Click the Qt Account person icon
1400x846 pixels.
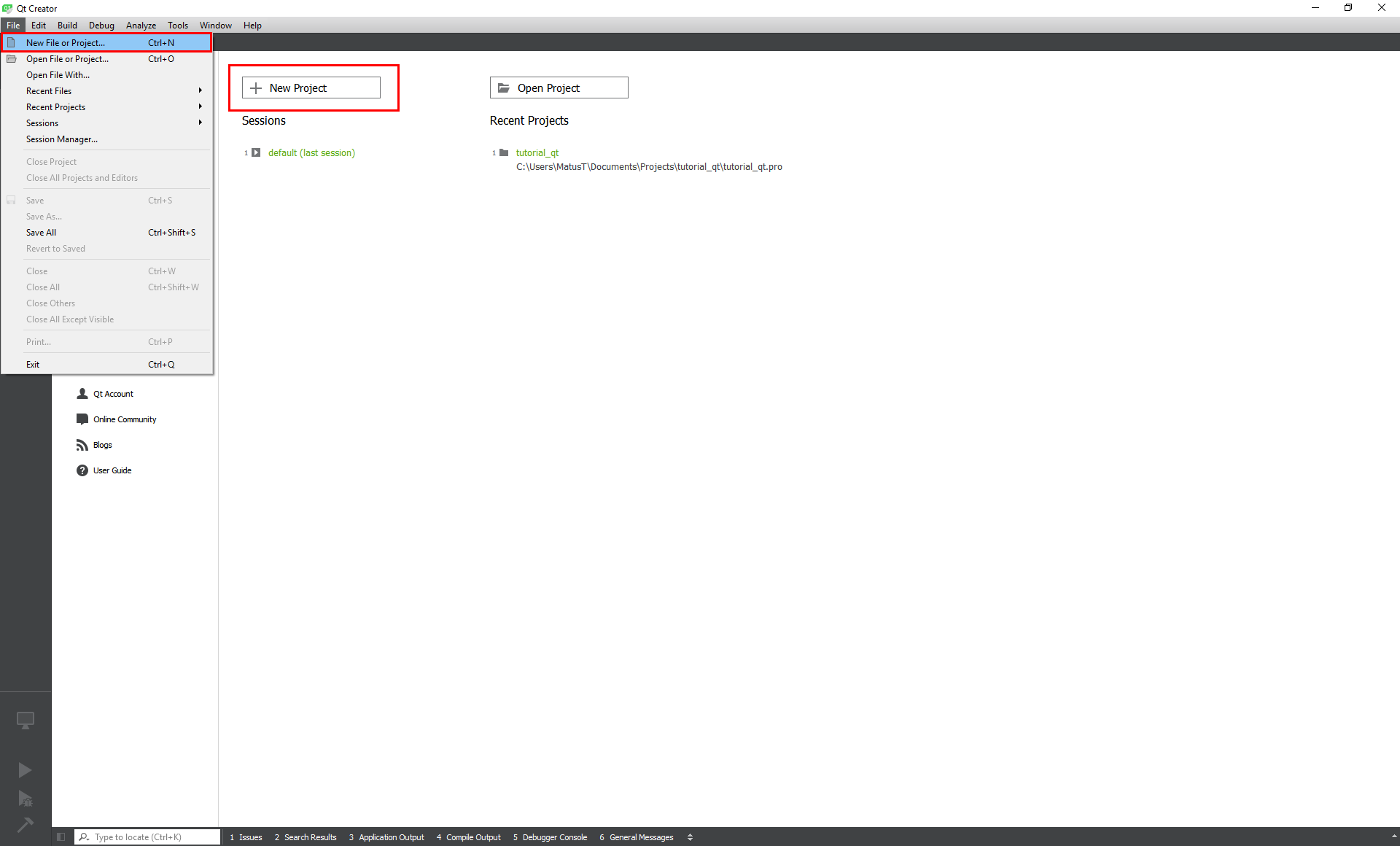click(x=82, y=394)
